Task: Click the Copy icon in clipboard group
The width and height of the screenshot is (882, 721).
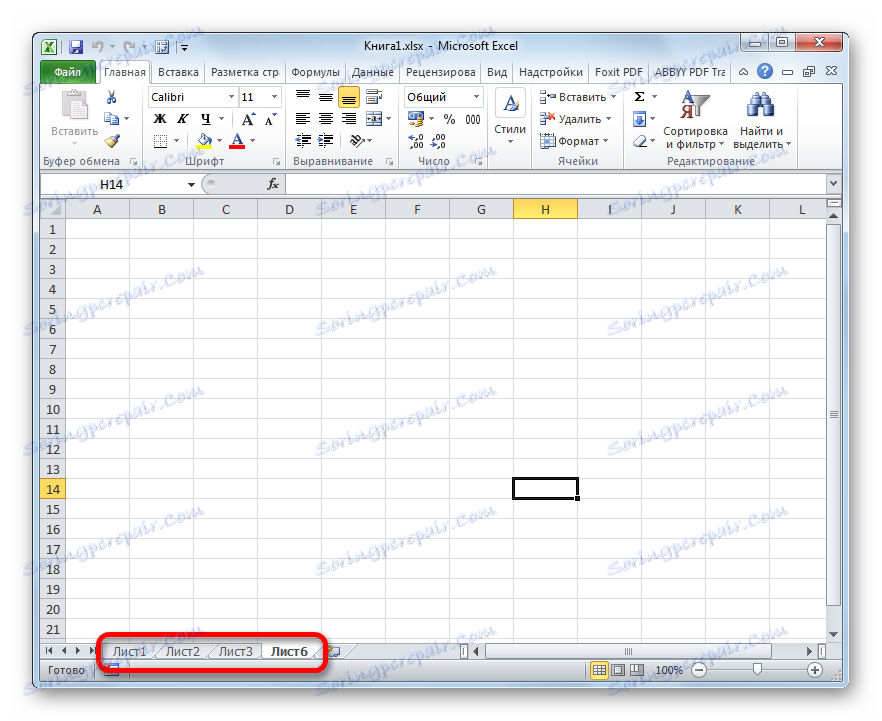Action: click(x=111, y=119)
